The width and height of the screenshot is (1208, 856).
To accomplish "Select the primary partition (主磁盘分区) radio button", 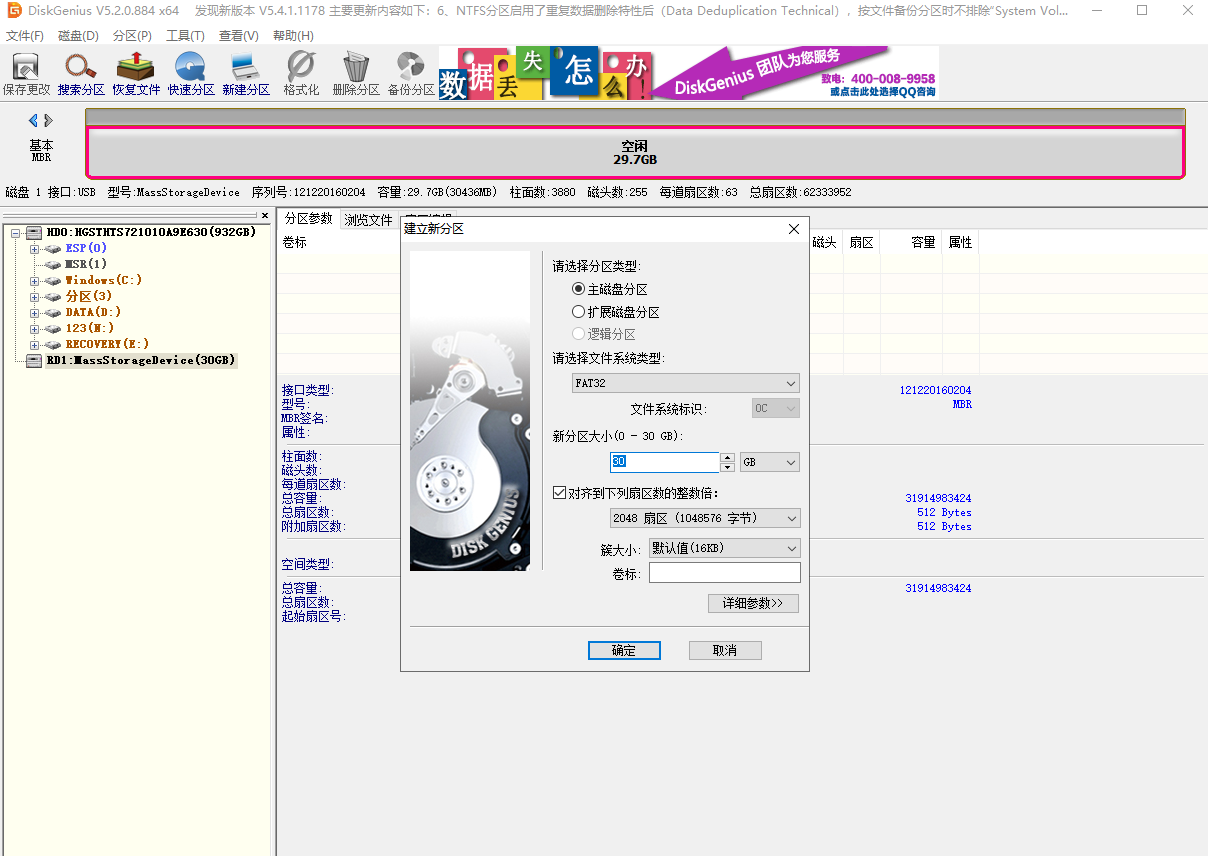I will coord(578,289).
